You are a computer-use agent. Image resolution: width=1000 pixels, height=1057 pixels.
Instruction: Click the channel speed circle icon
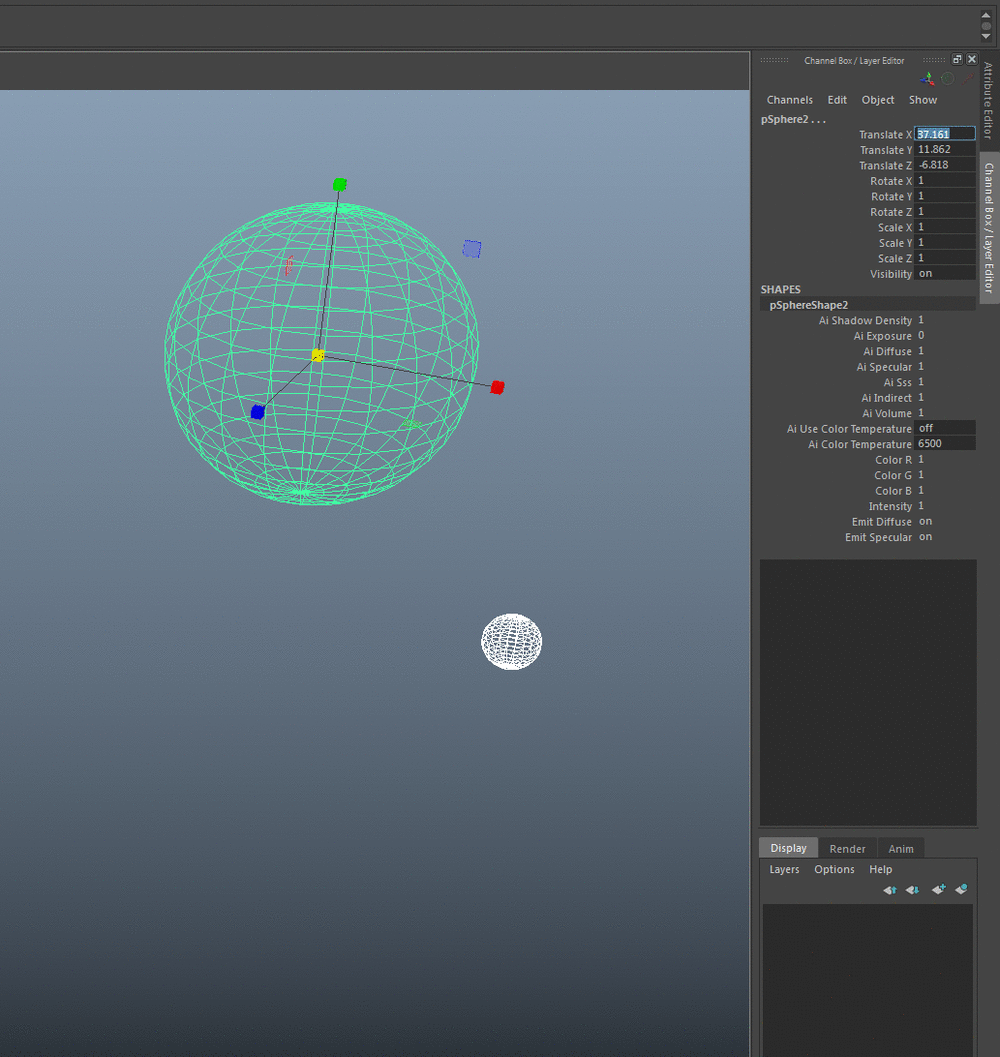947,78
